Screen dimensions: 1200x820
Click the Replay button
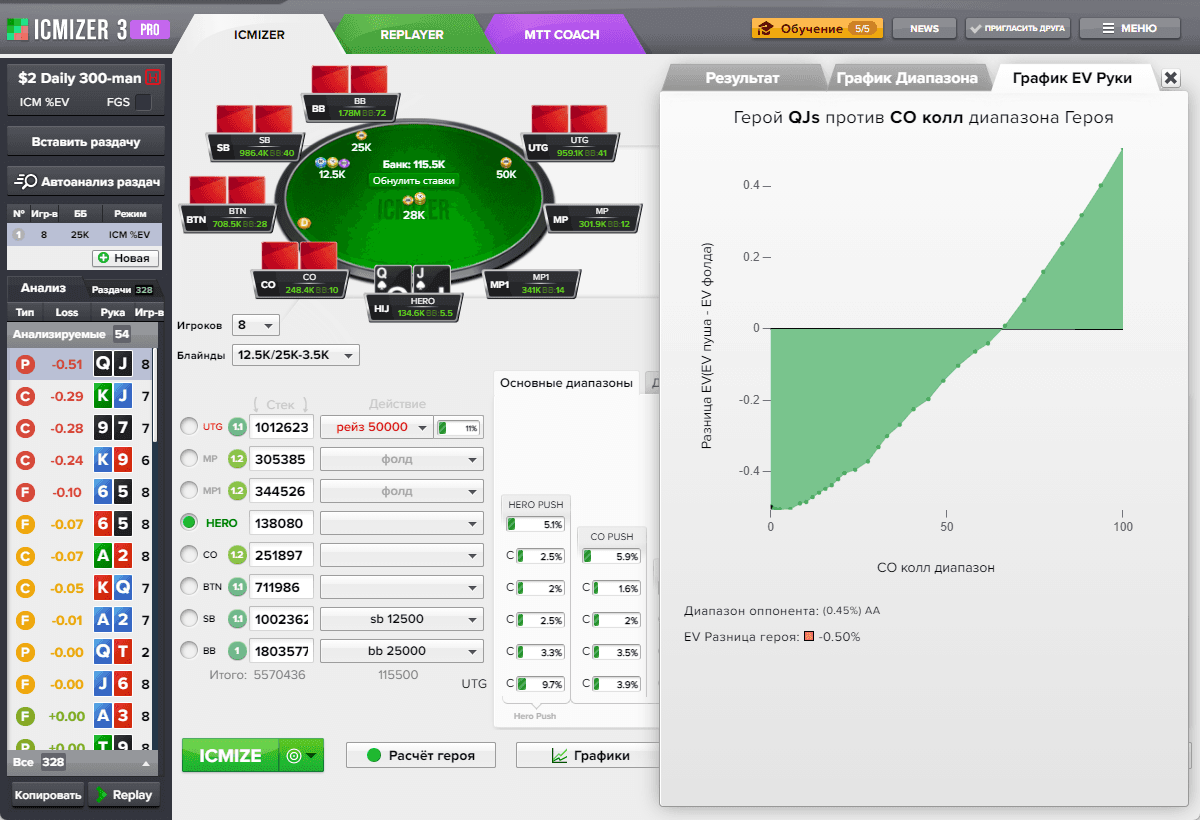(x=124, y=795)
